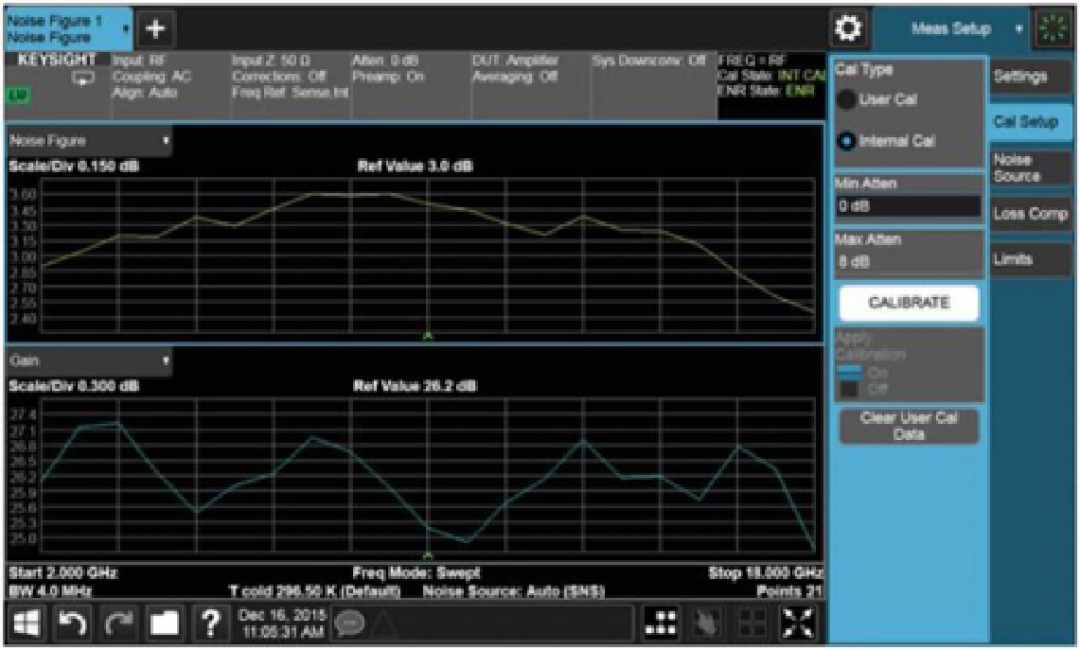Image resolution: width=1080 pixels, height=650 pixels.
Task: Edit the Max Atten 8 dB field
Action: 908,262
